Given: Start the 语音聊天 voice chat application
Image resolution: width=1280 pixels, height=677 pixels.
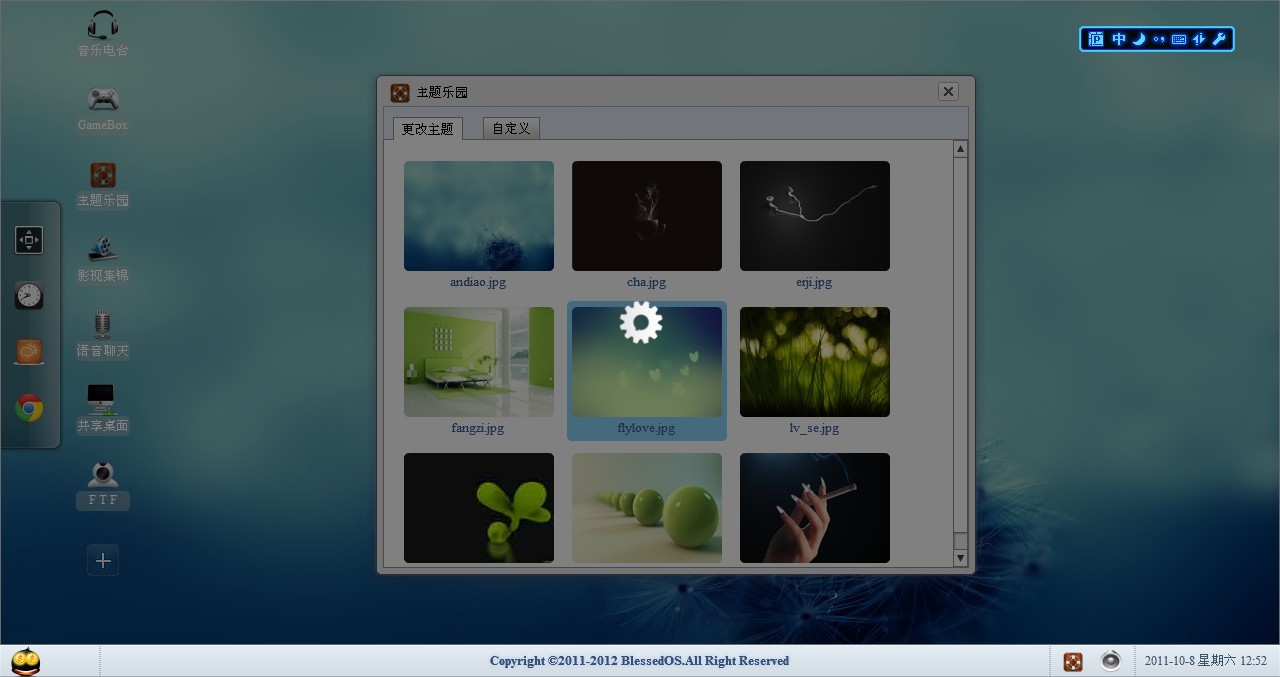Looking at the screenshot, I should coord(102,330).
